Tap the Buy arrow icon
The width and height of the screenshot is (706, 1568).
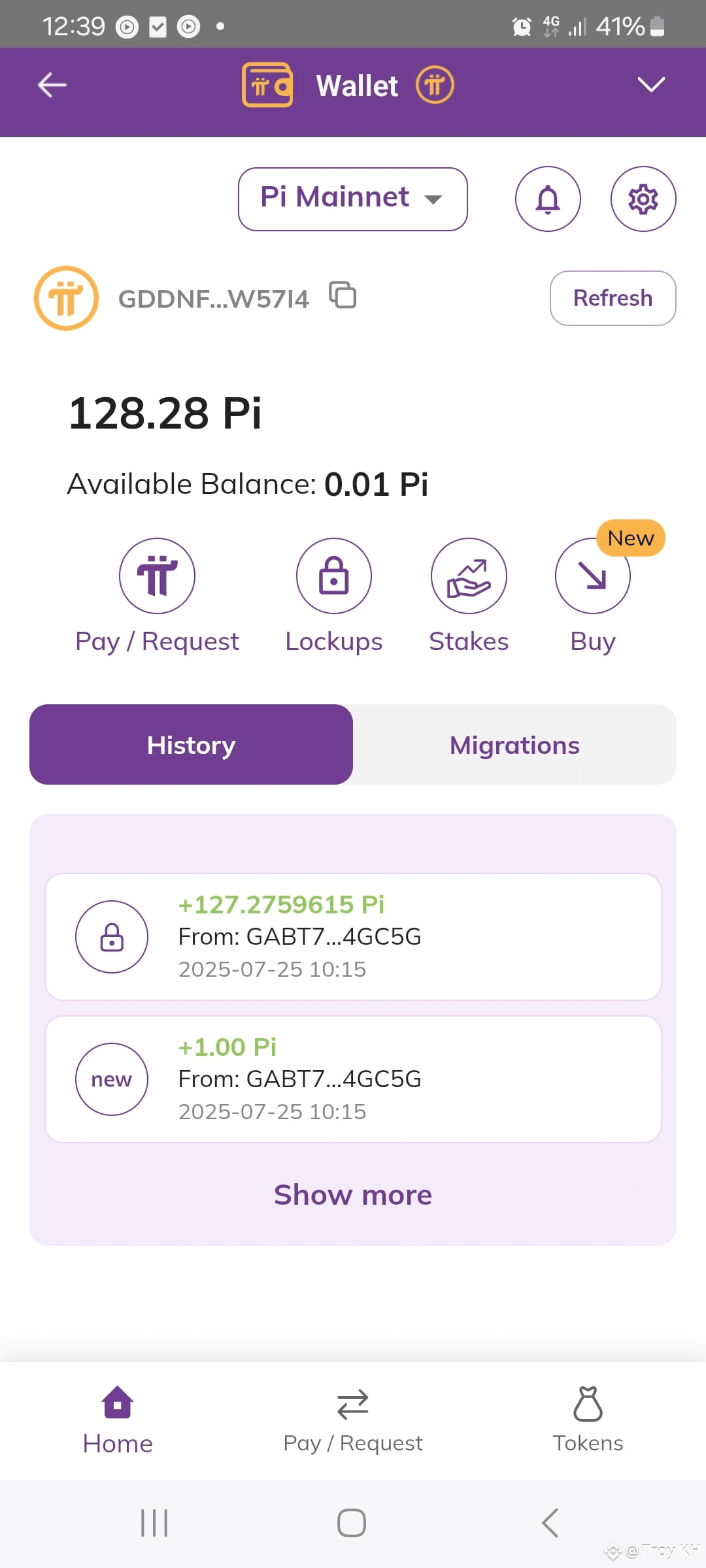pos(593,576)
